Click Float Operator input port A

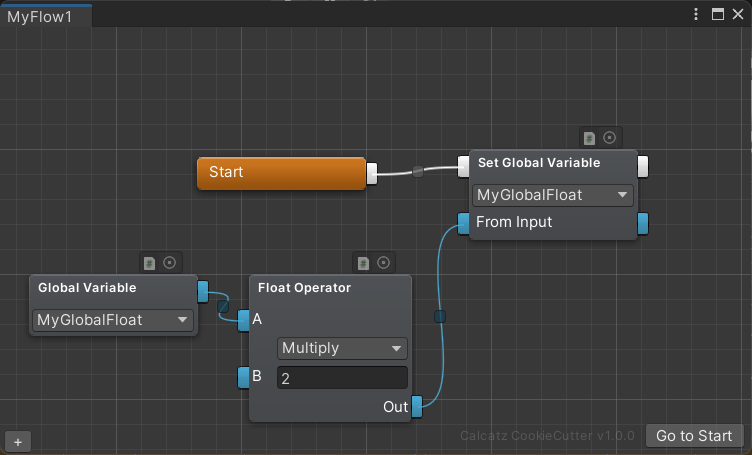[244, 321]
